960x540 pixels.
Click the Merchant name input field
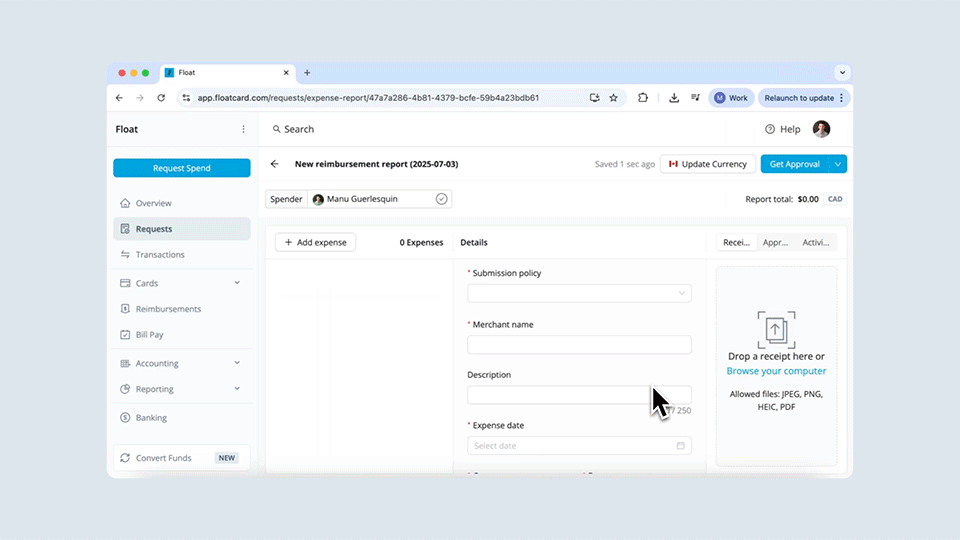pos(579,345)
